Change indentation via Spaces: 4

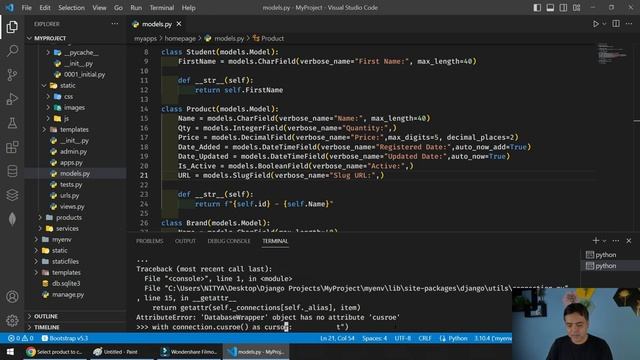coord(374,338)
